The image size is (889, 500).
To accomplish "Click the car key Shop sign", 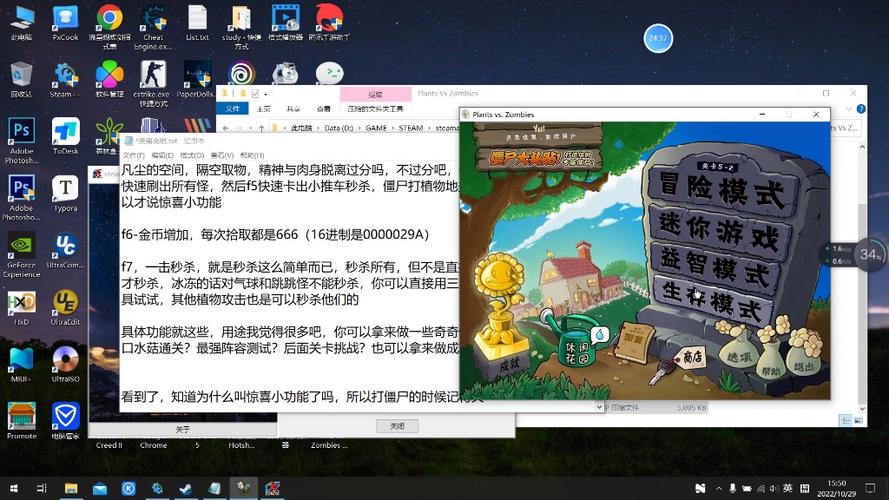I will (689, 357).
